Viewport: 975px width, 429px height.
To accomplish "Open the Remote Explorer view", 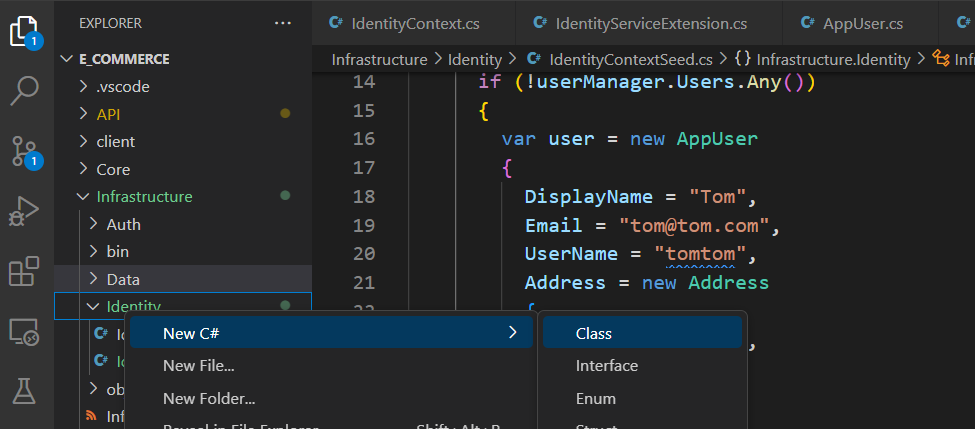I will coord(25,332).
